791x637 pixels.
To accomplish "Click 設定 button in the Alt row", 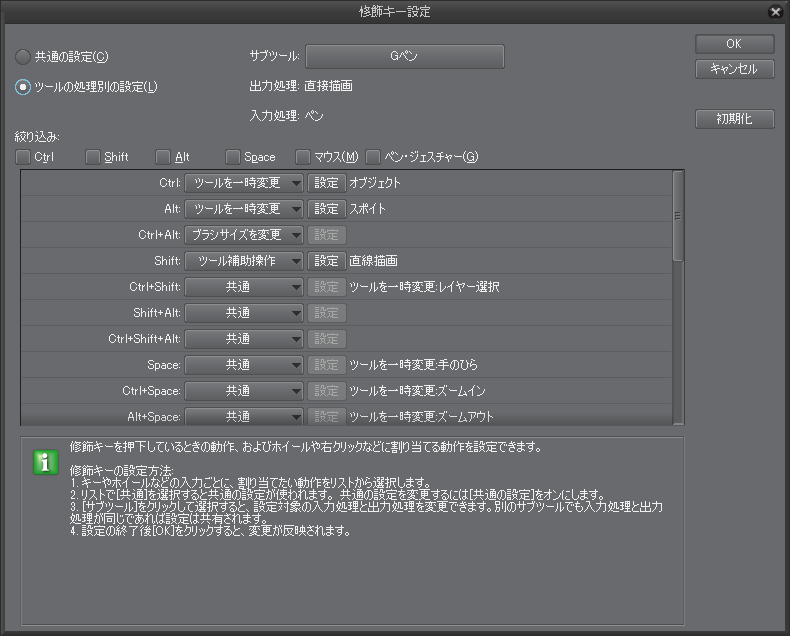I will 326,209.
